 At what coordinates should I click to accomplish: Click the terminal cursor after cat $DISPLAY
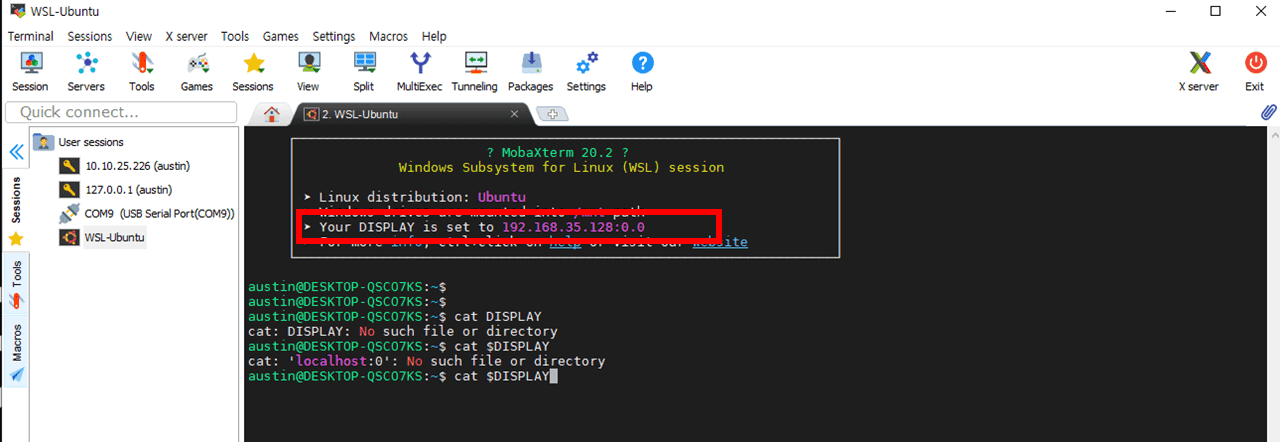tap(553, 376)
